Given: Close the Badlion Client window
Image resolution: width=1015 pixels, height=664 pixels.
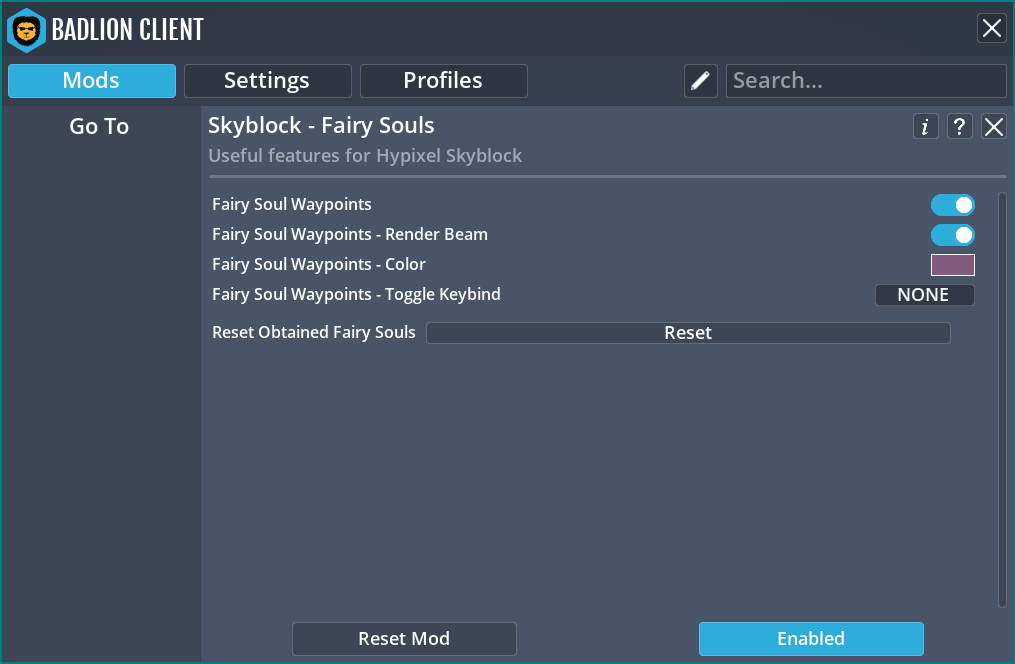Looking at the screenshot, I should tap(992, 28).
